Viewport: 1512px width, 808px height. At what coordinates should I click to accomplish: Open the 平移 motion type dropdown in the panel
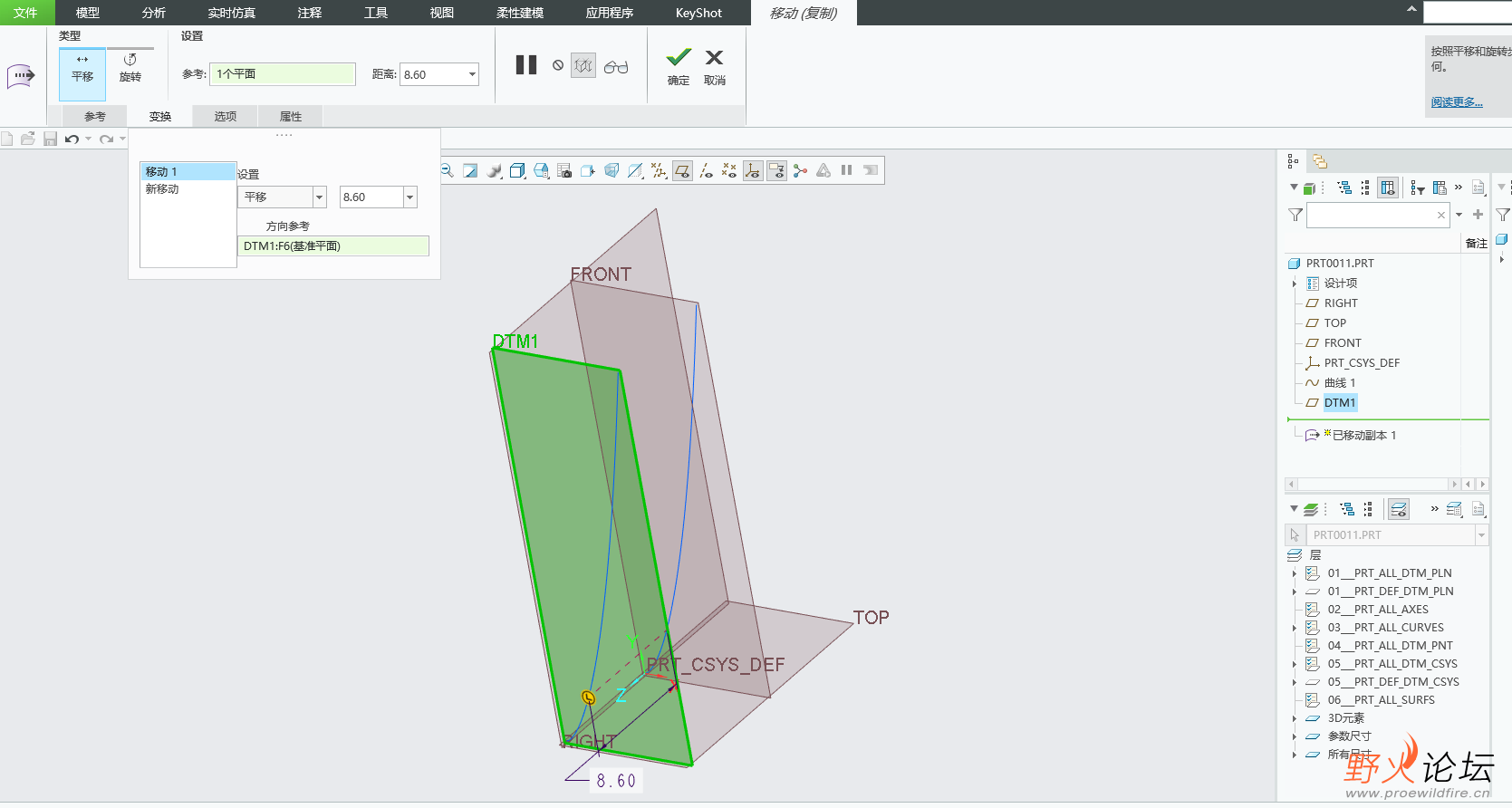point(319,197)
